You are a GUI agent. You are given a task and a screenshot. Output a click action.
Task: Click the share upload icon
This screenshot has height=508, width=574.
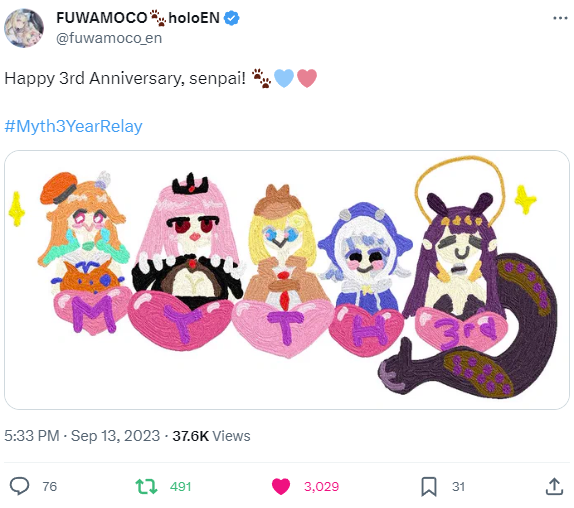pyautogui.click(x=554, y=487)
